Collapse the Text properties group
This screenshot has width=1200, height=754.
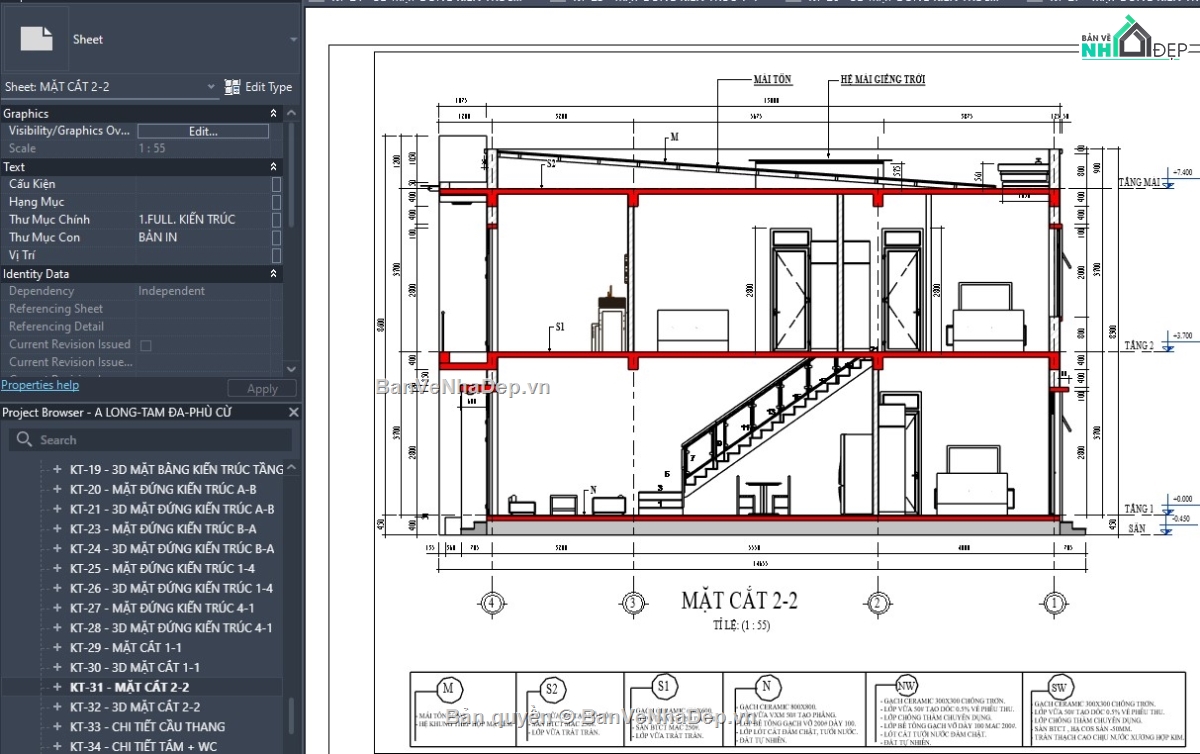[x=274, y=167]
